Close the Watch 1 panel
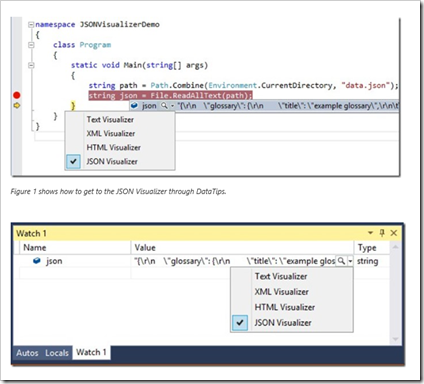The height and width of the screenshot is (384, 424). coord(394,233)
